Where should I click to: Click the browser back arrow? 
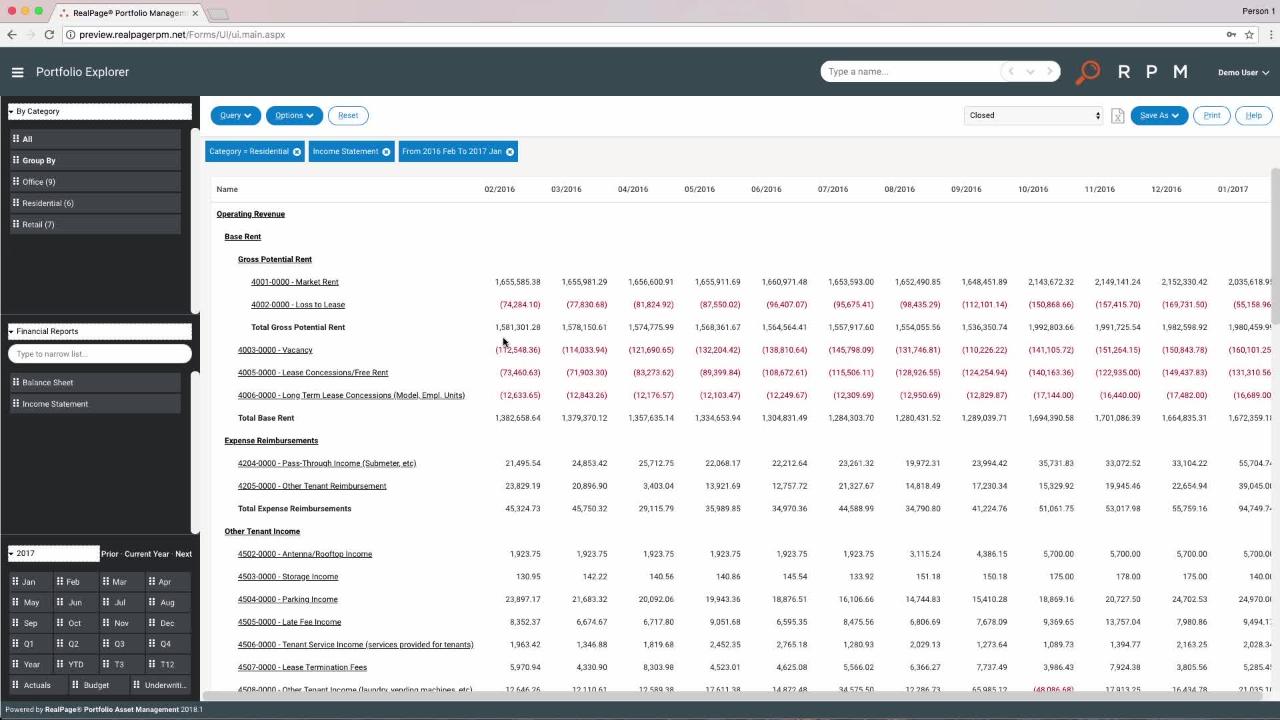point(12,34)
